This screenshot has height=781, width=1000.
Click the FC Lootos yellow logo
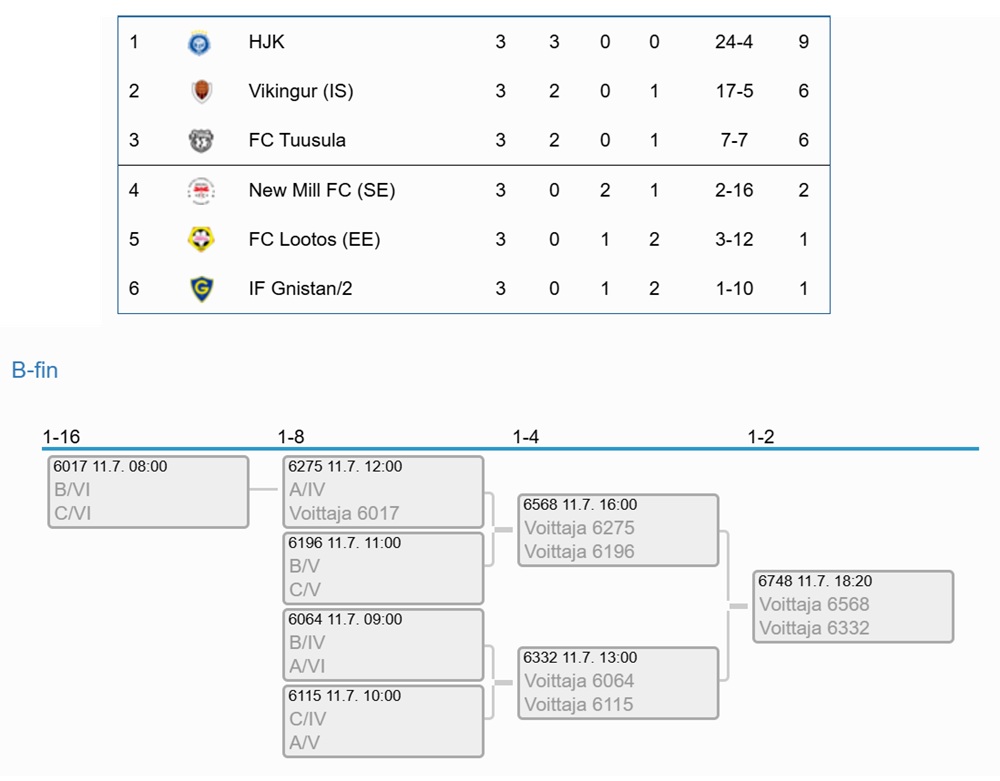[x=201, y=240]
